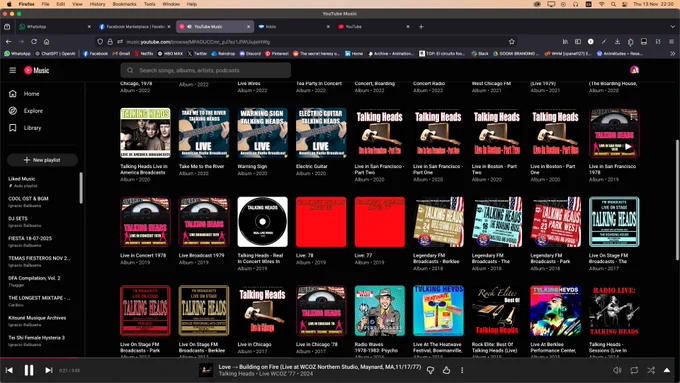Adjust the player volume icon
Viewport: 680px width, 383px height.
tap(617, 370)
